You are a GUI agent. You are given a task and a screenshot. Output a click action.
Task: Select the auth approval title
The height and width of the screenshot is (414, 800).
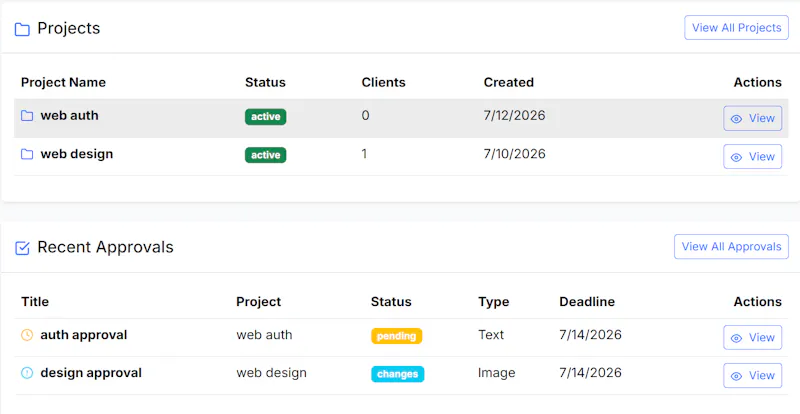point(84,335)
